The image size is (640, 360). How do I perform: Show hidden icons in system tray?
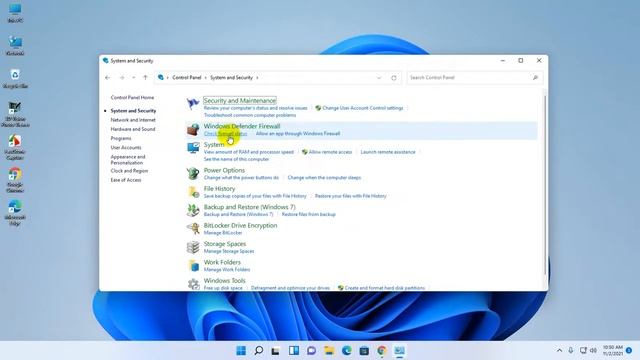(x=559, y=351)
